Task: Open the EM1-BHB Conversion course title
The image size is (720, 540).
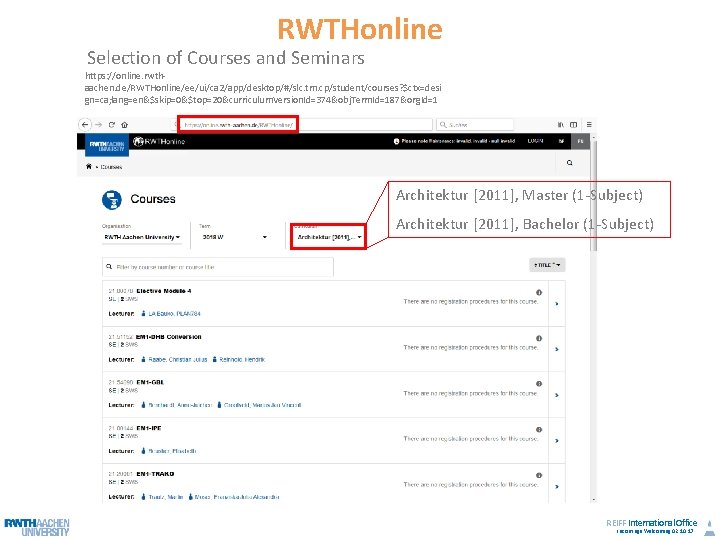Action: (169, 337)
